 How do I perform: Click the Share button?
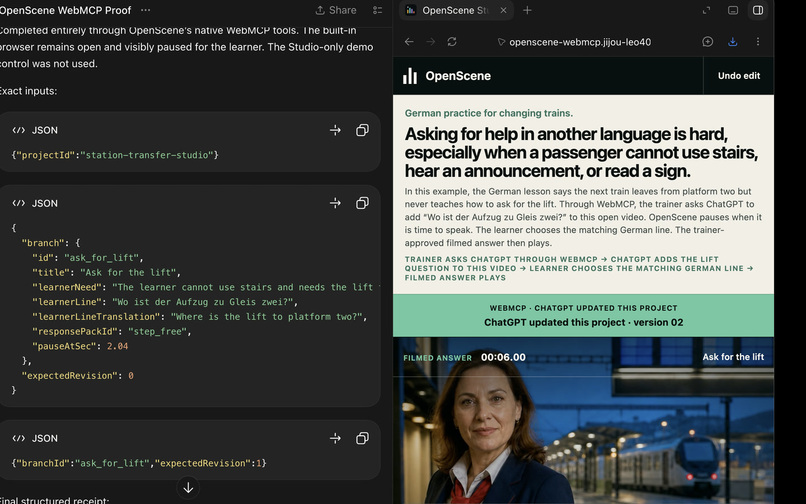click(336, 10)
